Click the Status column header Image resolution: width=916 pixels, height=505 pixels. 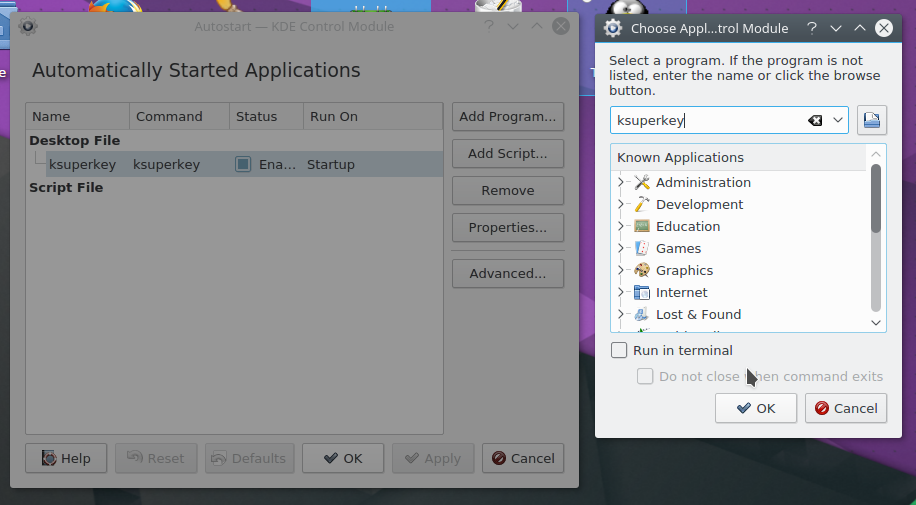[x=266, y=116]
